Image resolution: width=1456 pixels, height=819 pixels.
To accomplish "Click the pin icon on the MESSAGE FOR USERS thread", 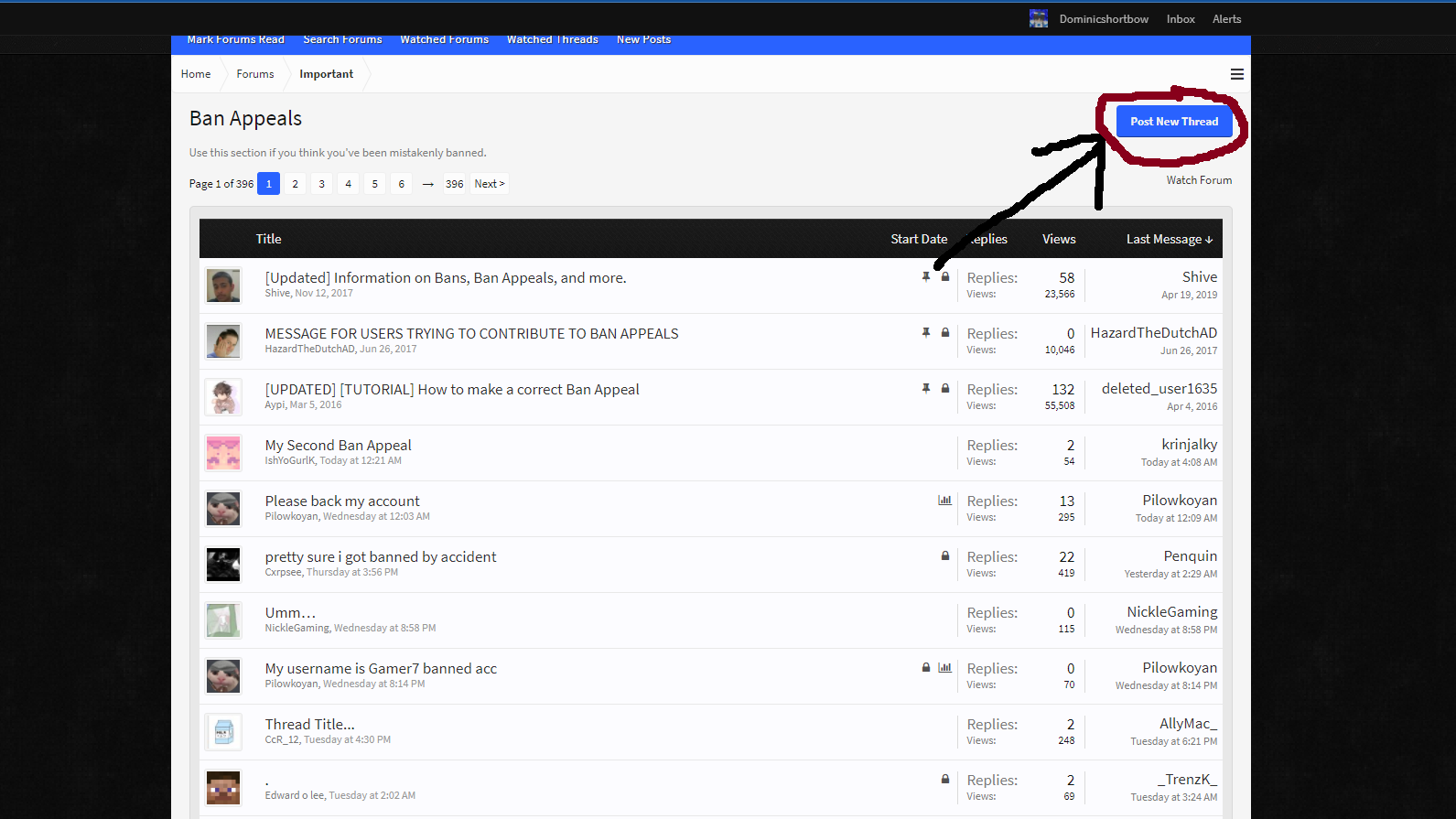I will click(x=926, y=333).
